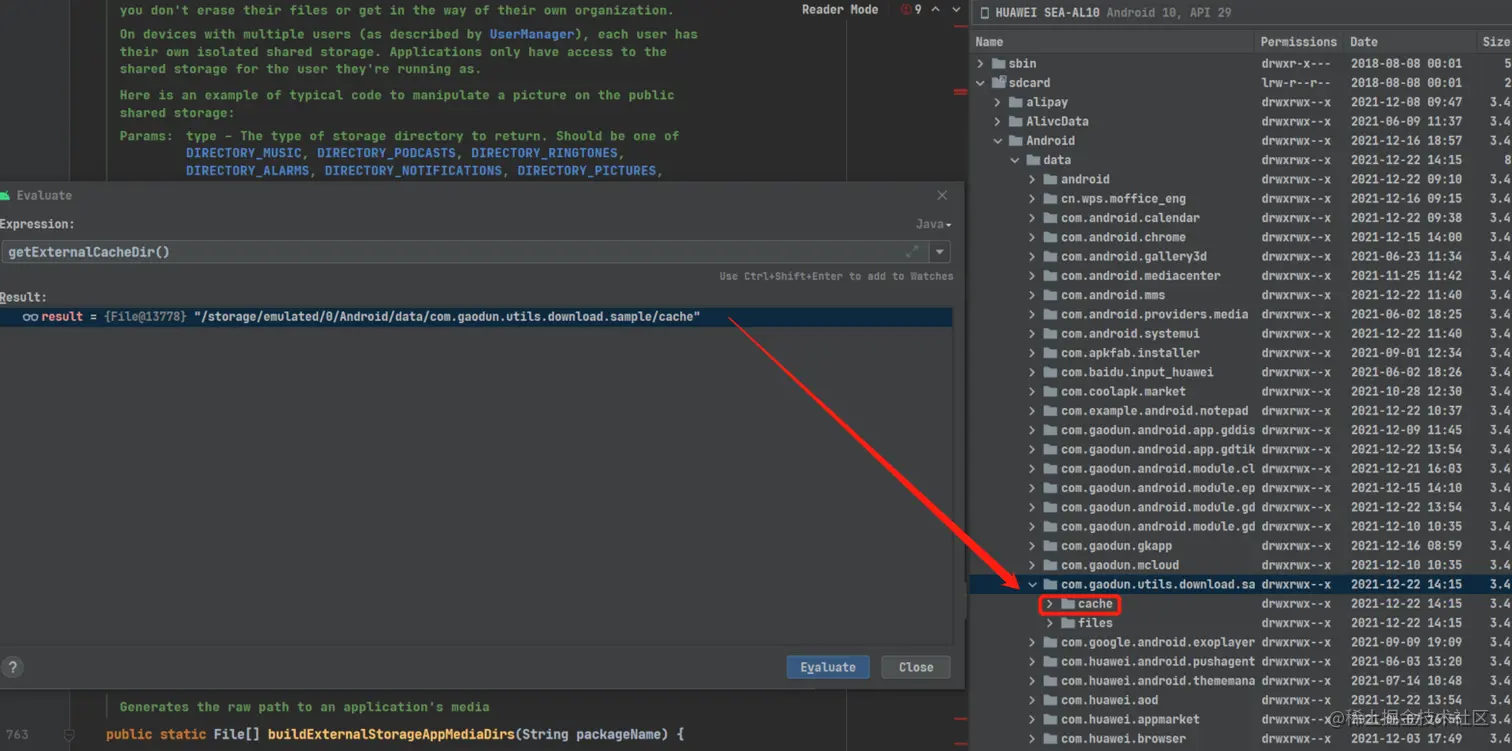Open the DIRECTORY_PODCASTS link
This screenshot has width=1512, height=751.
tap(386, 153)
